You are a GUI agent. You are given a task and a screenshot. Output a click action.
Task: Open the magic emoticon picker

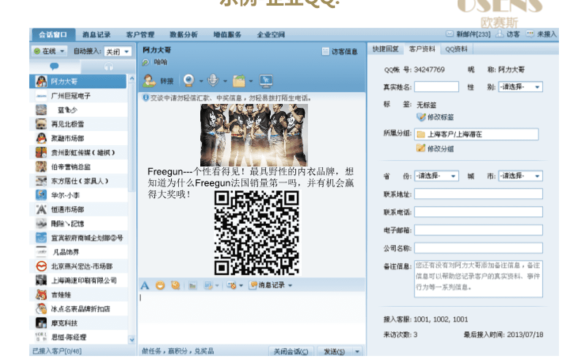176,285
